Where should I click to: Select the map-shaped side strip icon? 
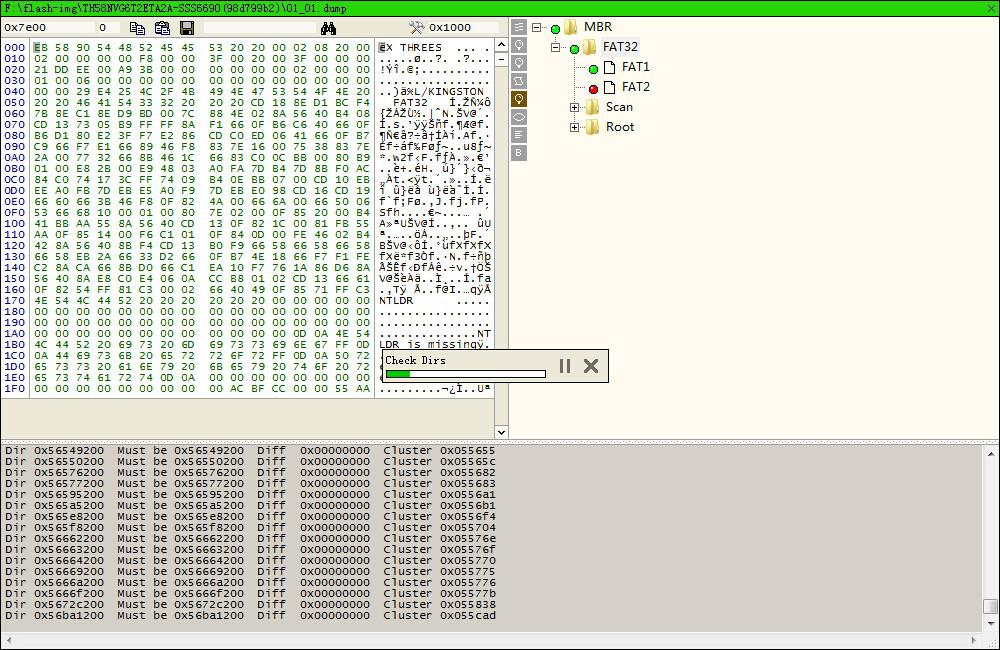pyautogui.click(x=519, y=80)
